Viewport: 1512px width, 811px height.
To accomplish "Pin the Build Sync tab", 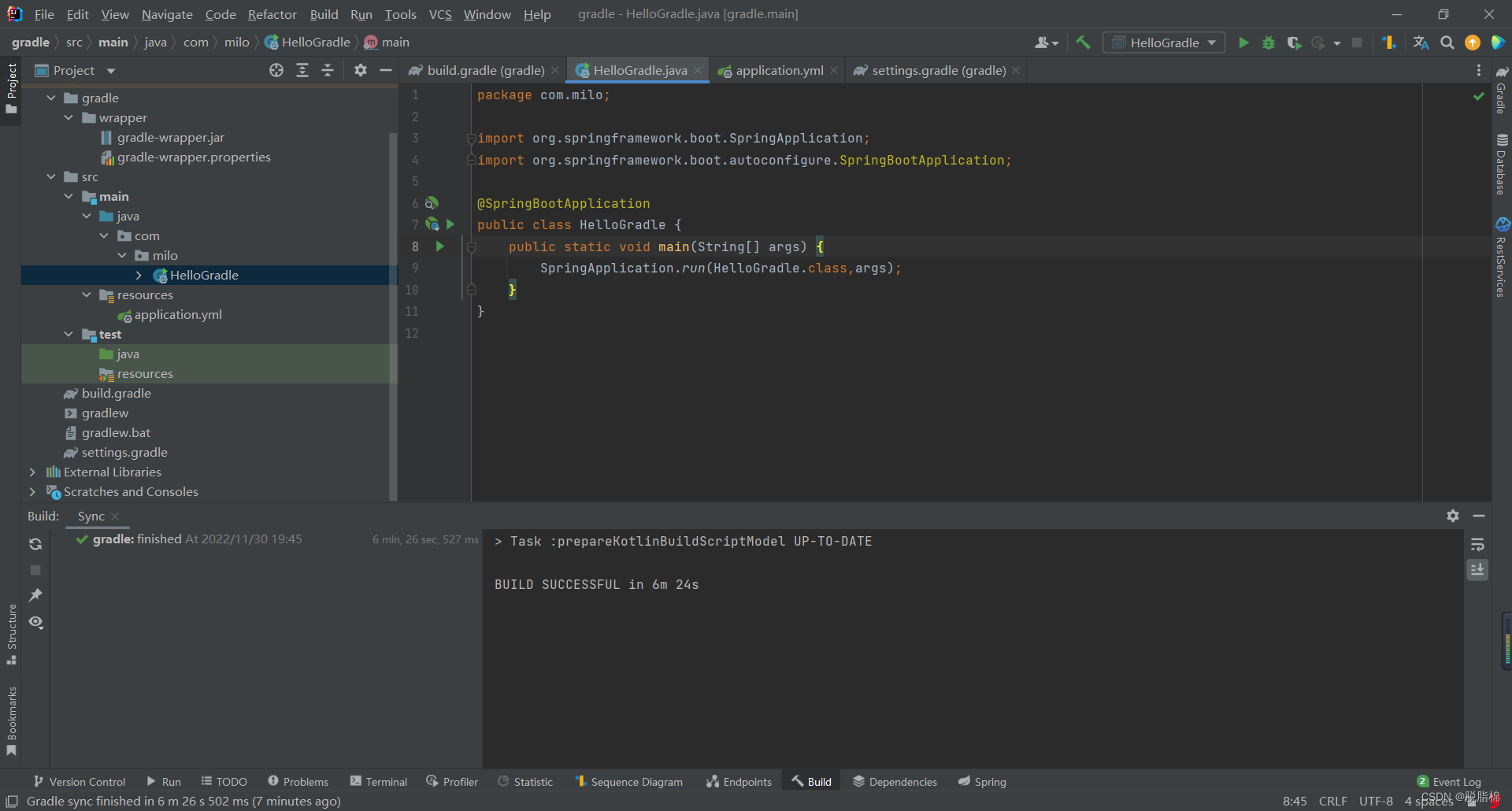I will 35,595.
